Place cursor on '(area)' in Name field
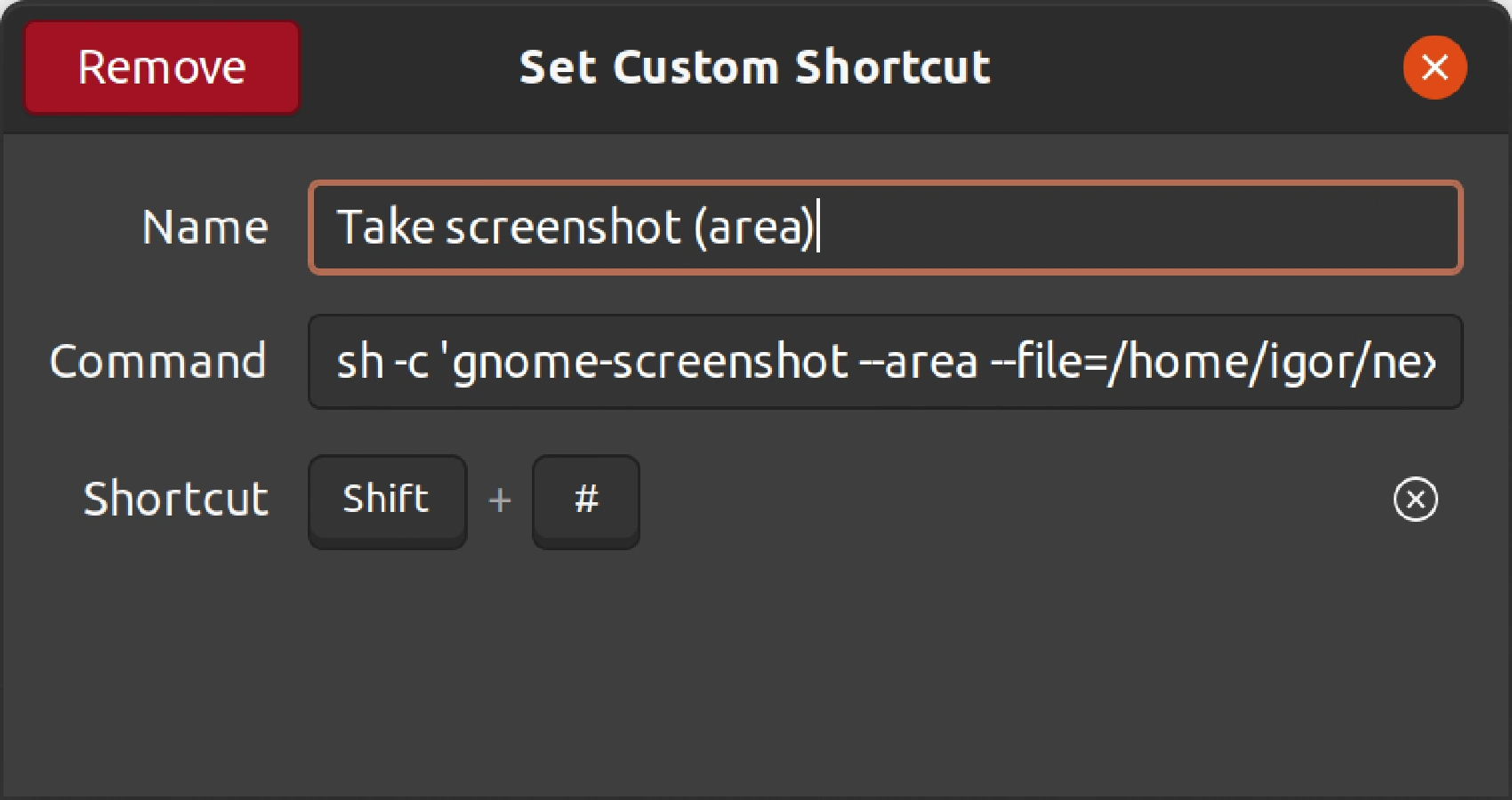This screenshot has height=800, width=1512. 754,228
